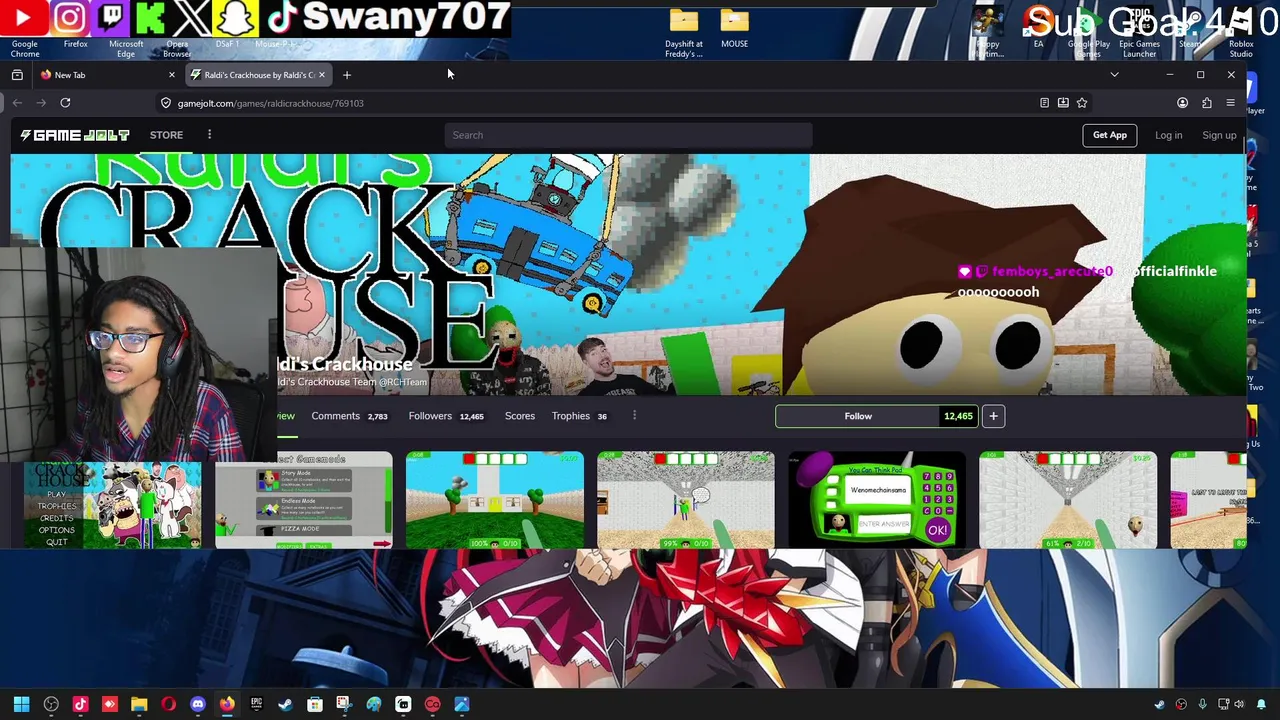Open Steam from the taskbar
Image resolution: width=1280 pixels, height=720 pixels.
click(x=285, y=704)
